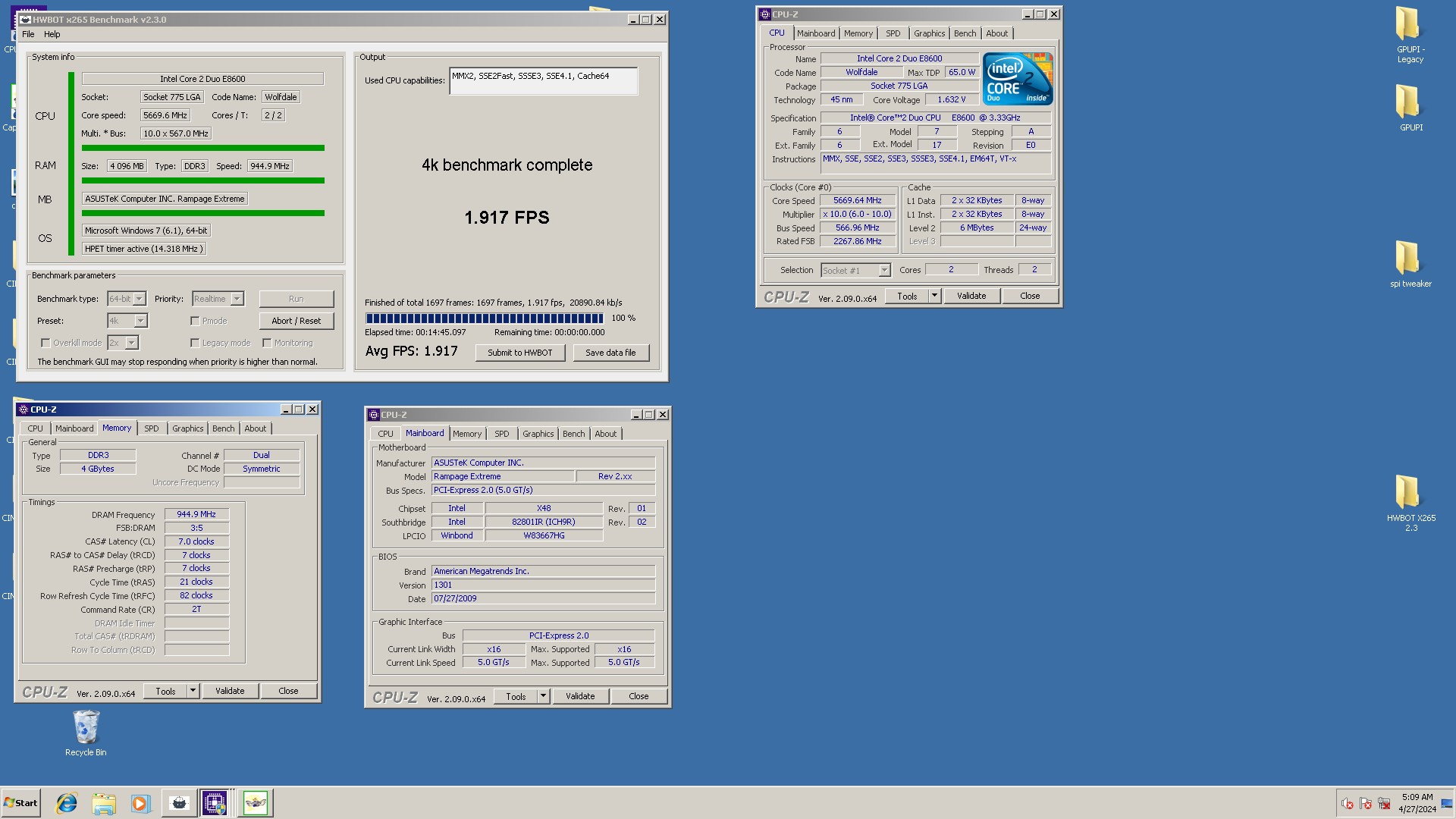
Task: Open the Preset 4k dropdown
Action: click(140, 322)
